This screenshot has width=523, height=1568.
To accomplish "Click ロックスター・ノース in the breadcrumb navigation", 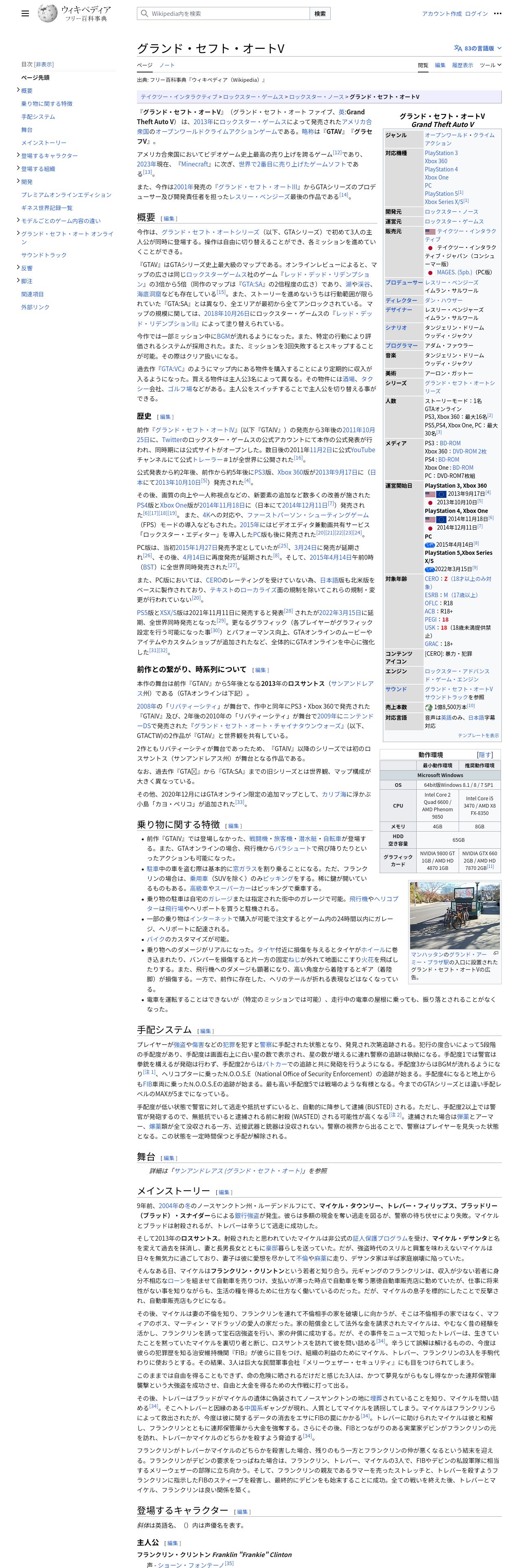I will pos(316,96).
